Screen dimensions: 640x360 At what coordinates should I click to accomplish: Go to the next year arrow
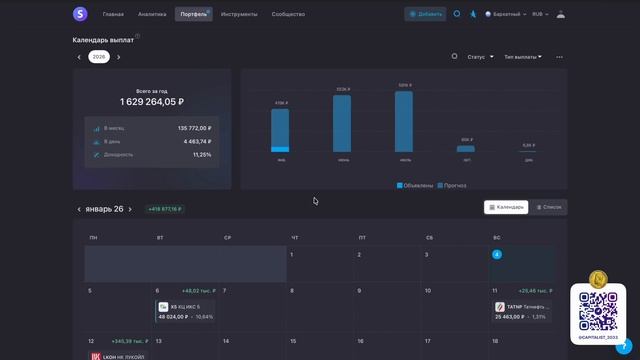118,57
